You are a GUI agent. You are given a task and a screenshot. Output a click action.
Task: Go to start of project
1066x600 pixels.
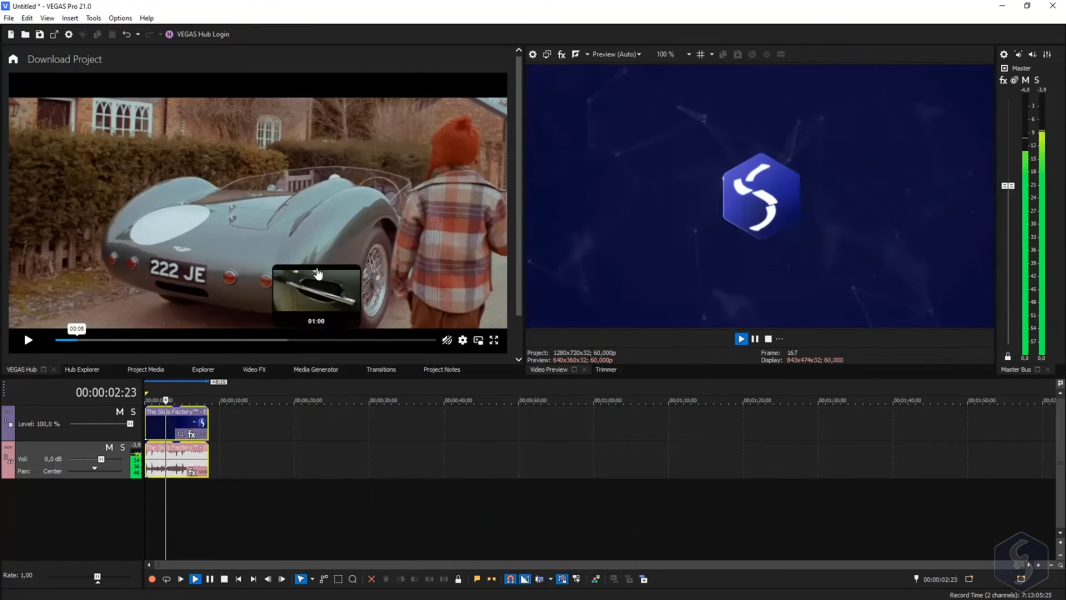click(x=239, y=580)
